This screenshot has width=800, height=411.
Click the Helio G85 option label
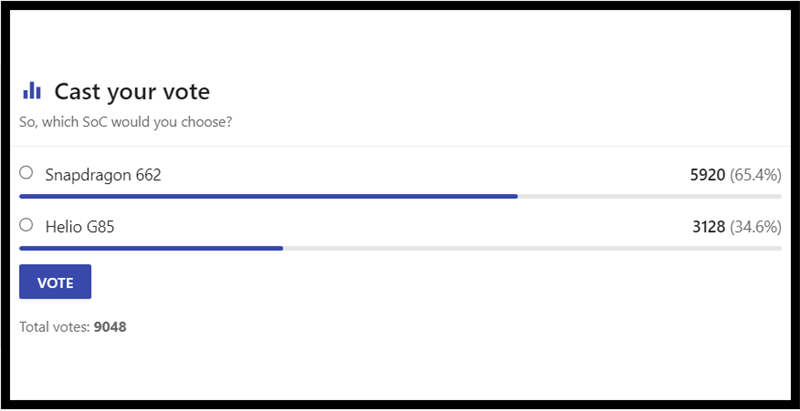click(80, 227)
